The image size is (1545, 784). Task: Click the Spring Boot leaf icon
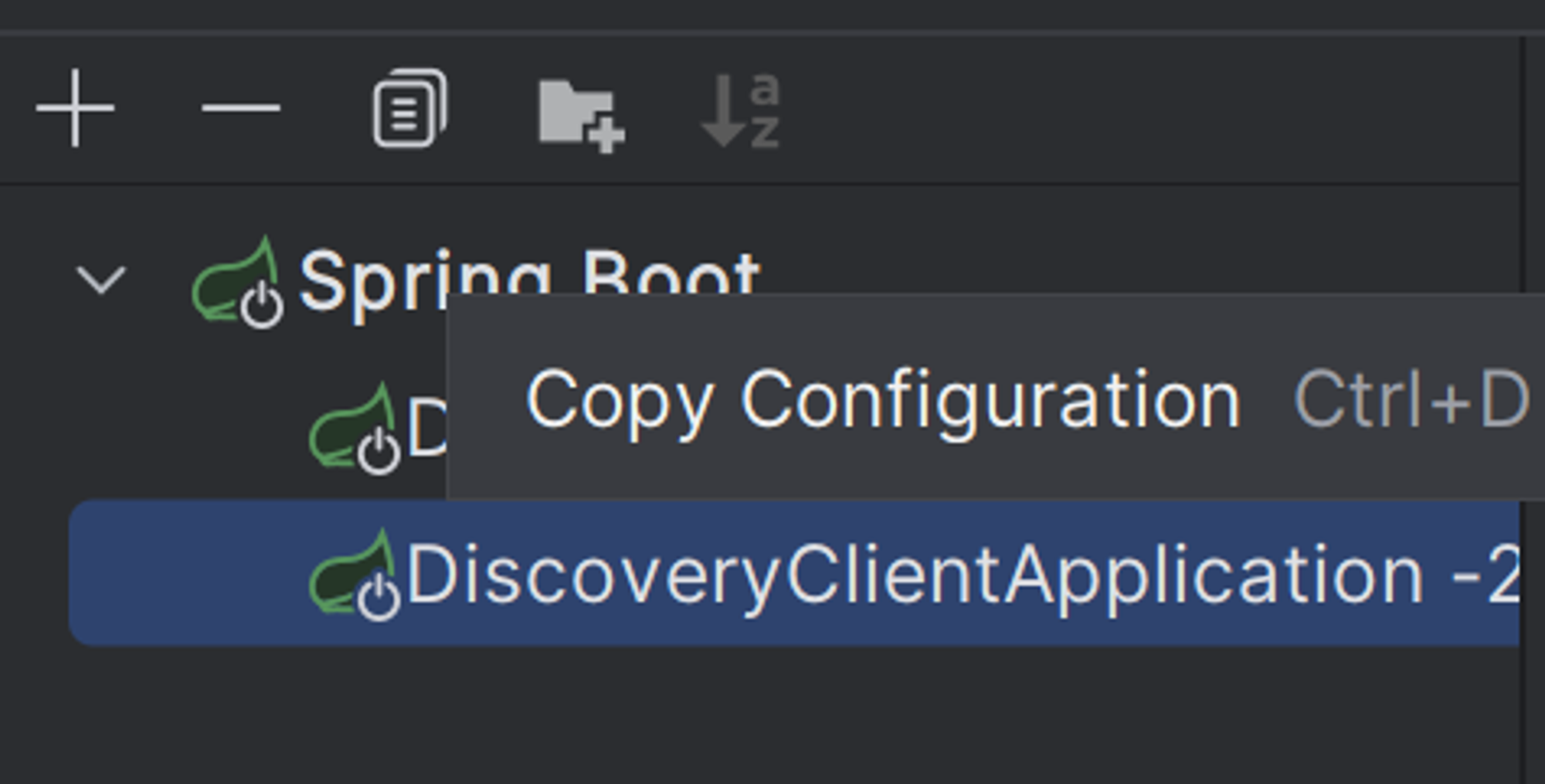pos(238,282)
